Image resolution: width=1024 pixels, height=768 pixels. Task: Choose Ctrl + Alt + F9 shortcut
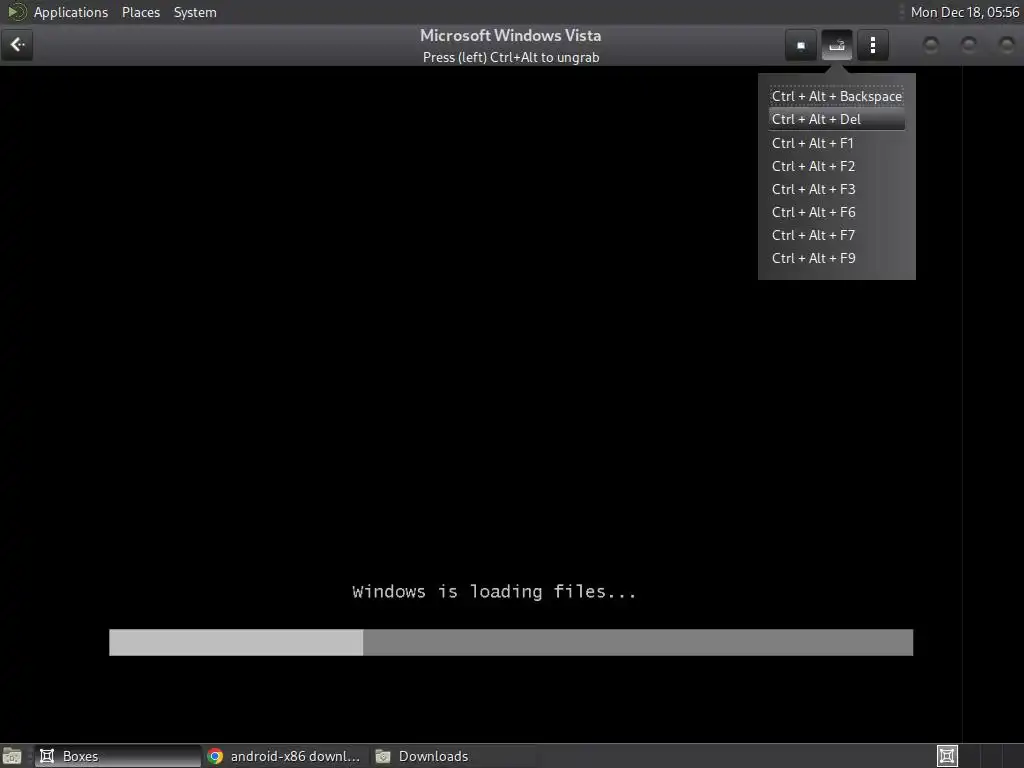click(x=837, y=258)
